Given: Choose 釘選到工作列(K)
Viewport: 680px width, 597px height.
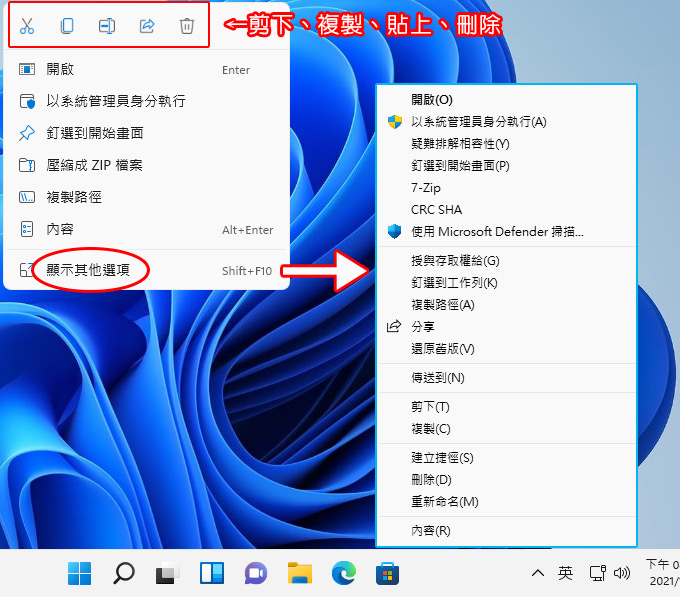Looking at the screenshot, I should click(x=507, y=283).
